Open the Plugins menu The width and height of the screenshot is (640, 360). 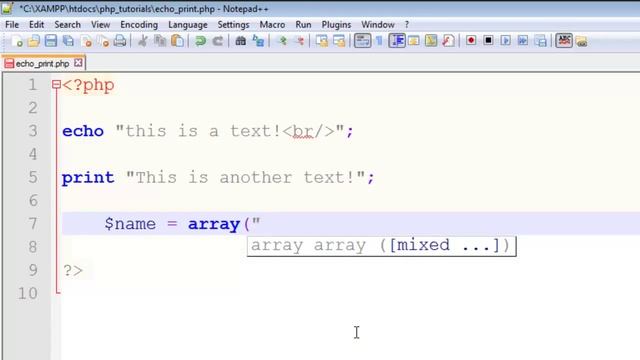point(336,24)
